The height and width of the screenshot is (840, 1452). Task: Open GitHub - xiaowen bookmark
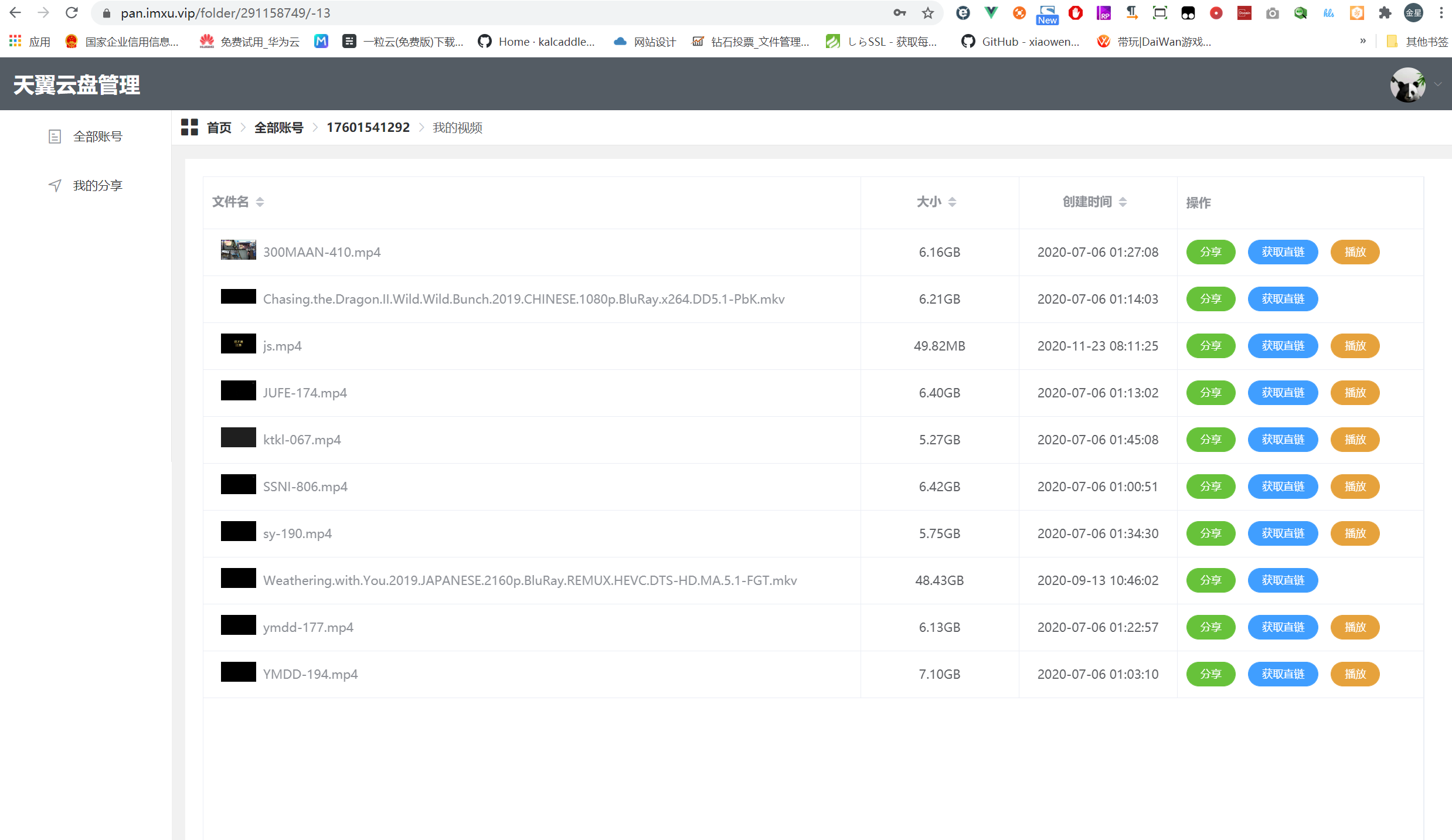pos(1021,42)
